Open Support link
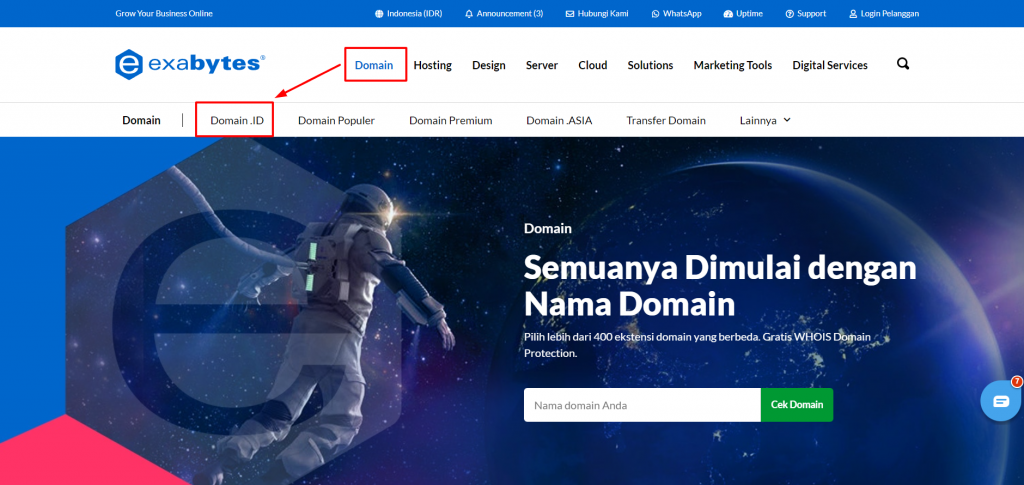The height and width of the screenshot is (485, 1024). (x=811, y=14)
